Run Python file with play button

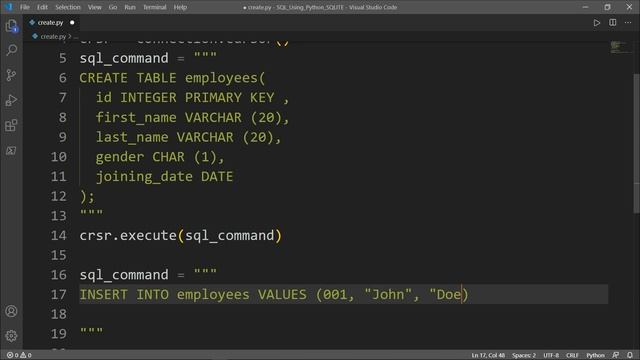597,23
